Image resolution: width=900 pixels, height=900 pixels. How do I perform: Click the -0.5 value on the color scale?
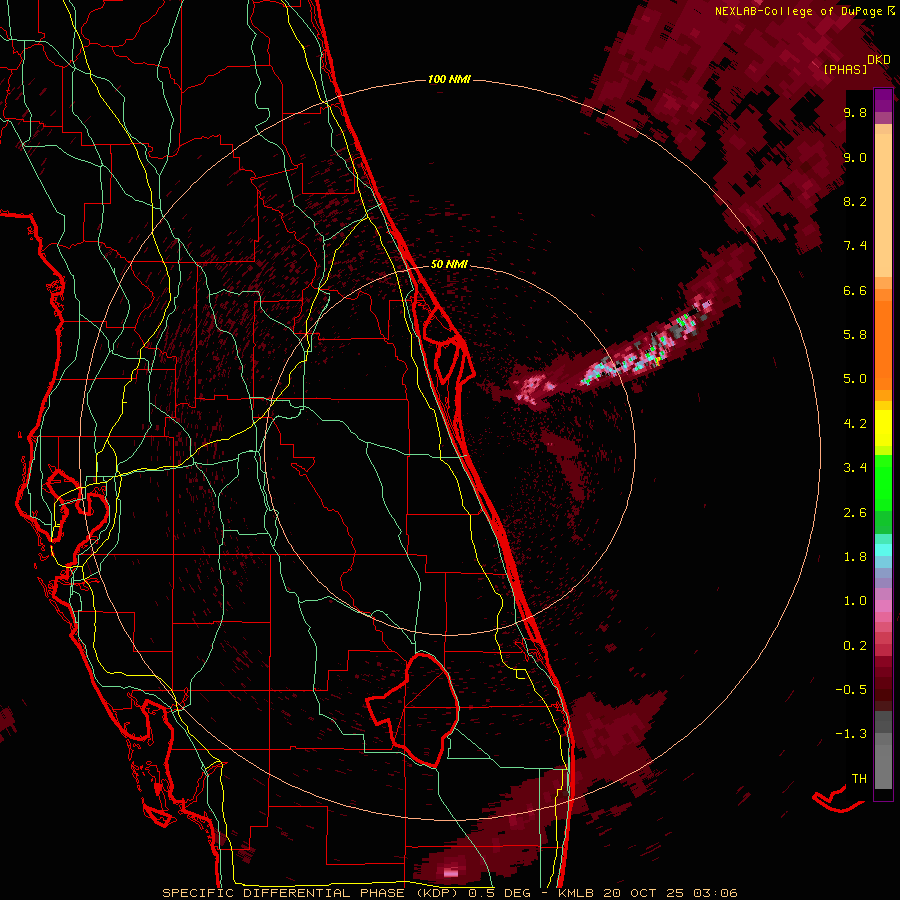[851, 690]
